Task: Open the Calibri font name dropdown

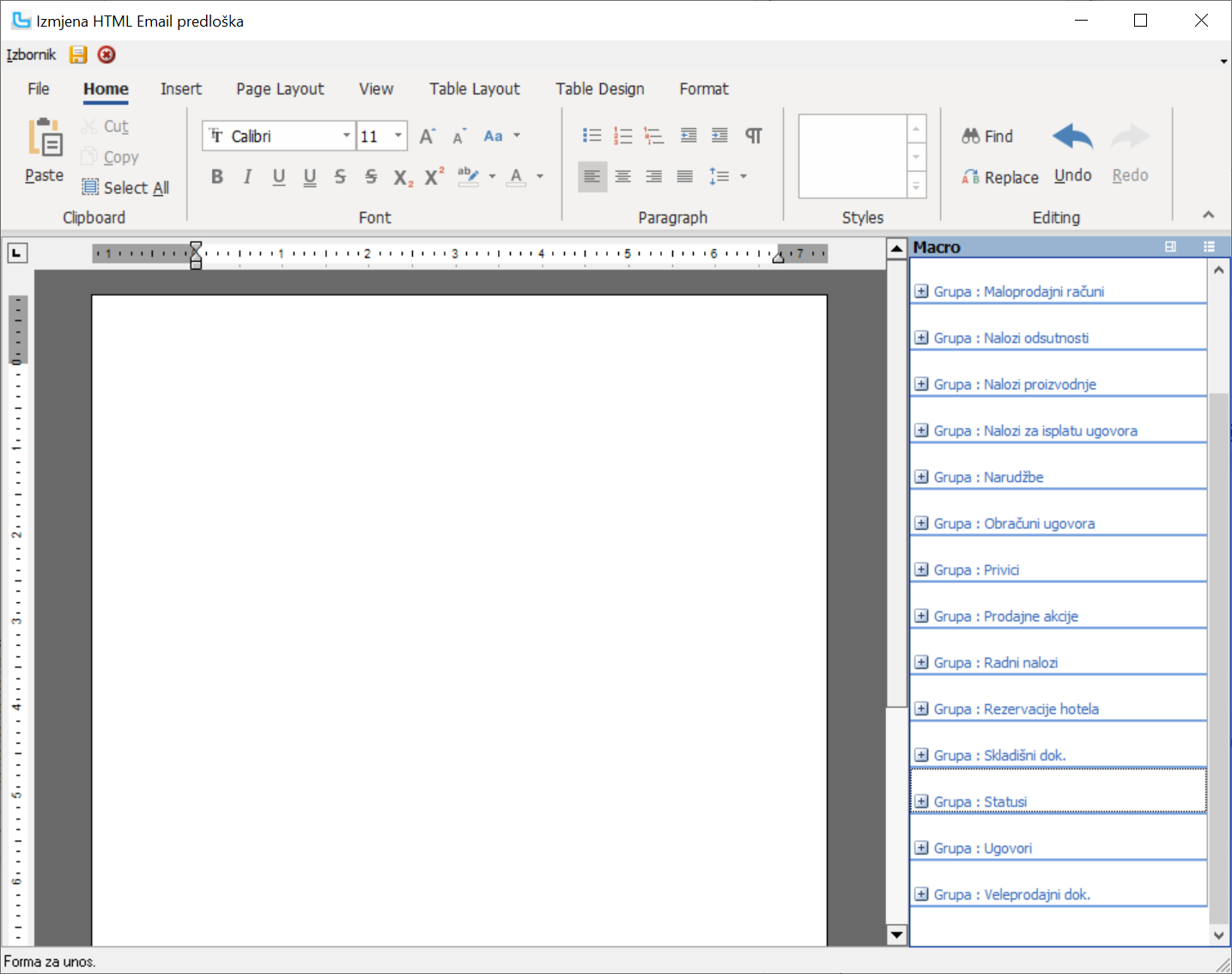Action: 346,136
